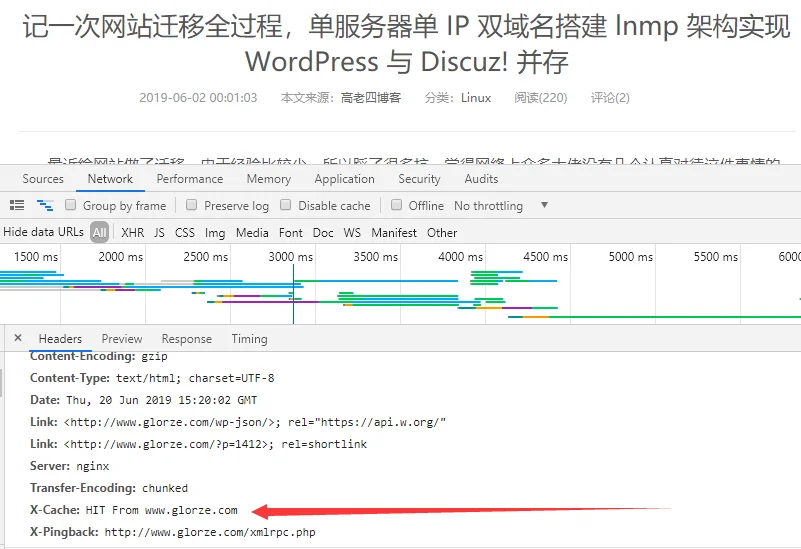Check the Disable cache option

click(286, 205)
